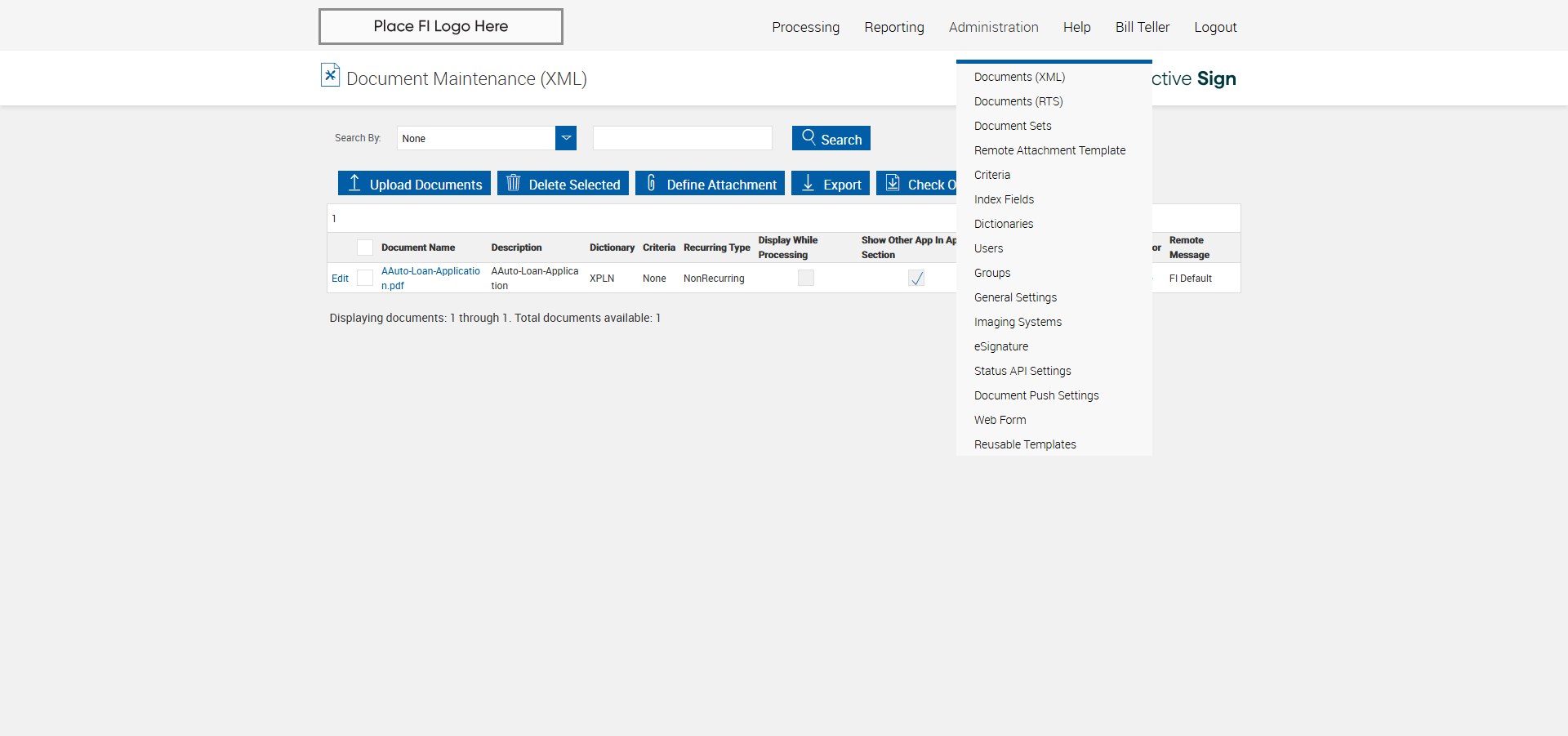
Task: Open the Processing menu
Action: (x=805, y=27)
